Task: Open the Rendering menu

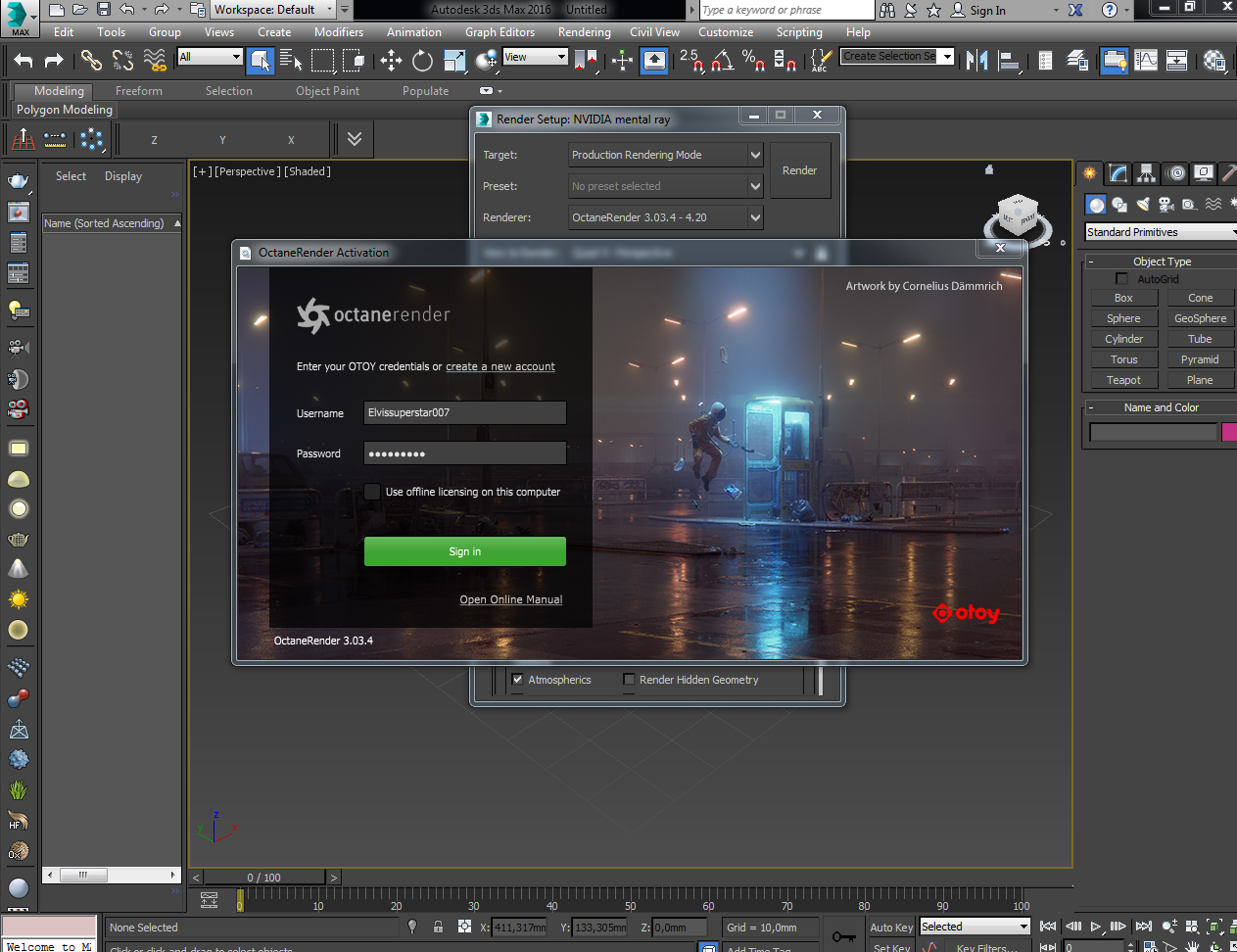Action: (584, 32)
